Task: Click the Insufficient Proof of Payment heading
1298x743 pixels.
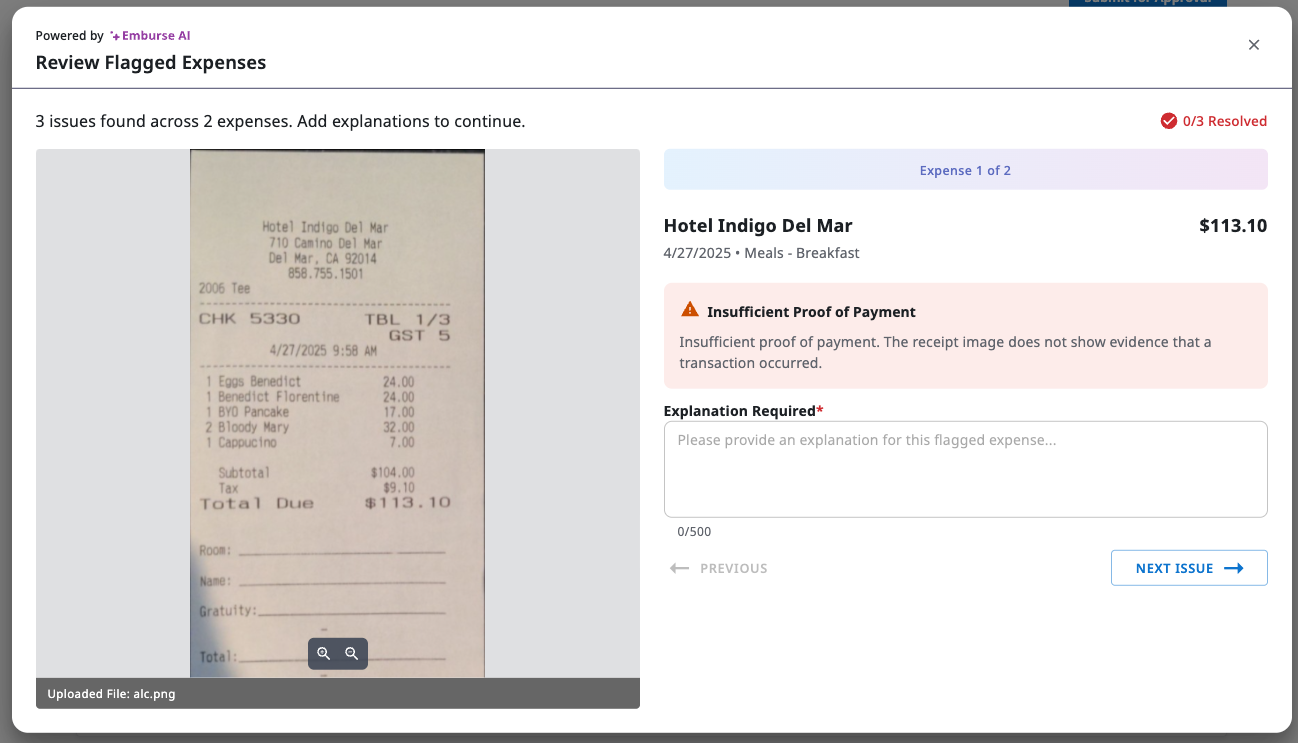Action: click(x=811, y=312)
